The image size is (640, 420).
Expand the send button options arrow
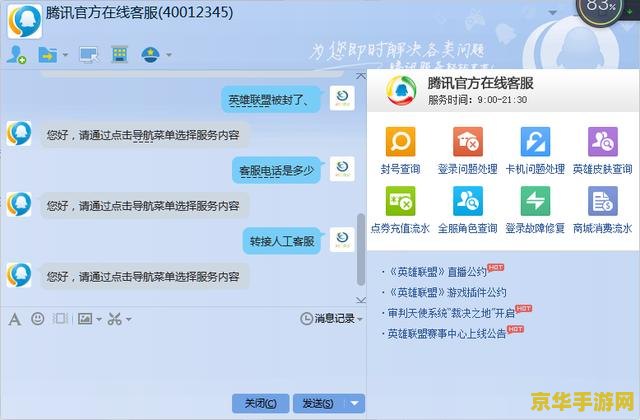(354, 403)
